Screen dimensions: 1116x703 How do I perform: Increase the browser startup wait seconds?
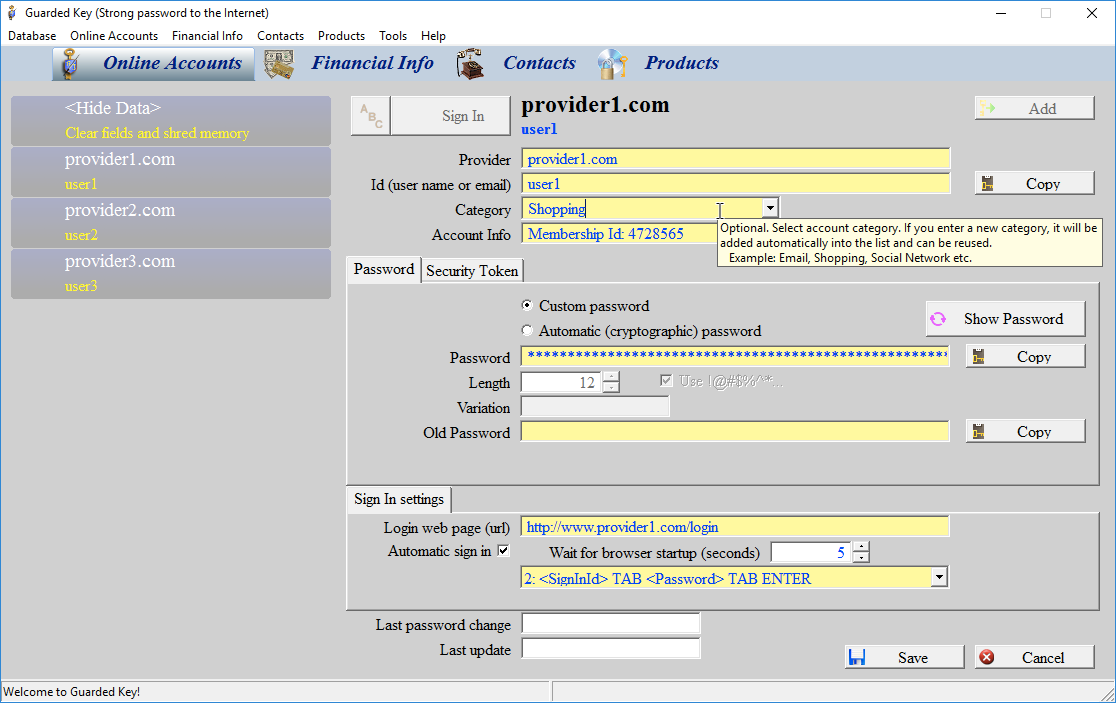pos(861,546)
